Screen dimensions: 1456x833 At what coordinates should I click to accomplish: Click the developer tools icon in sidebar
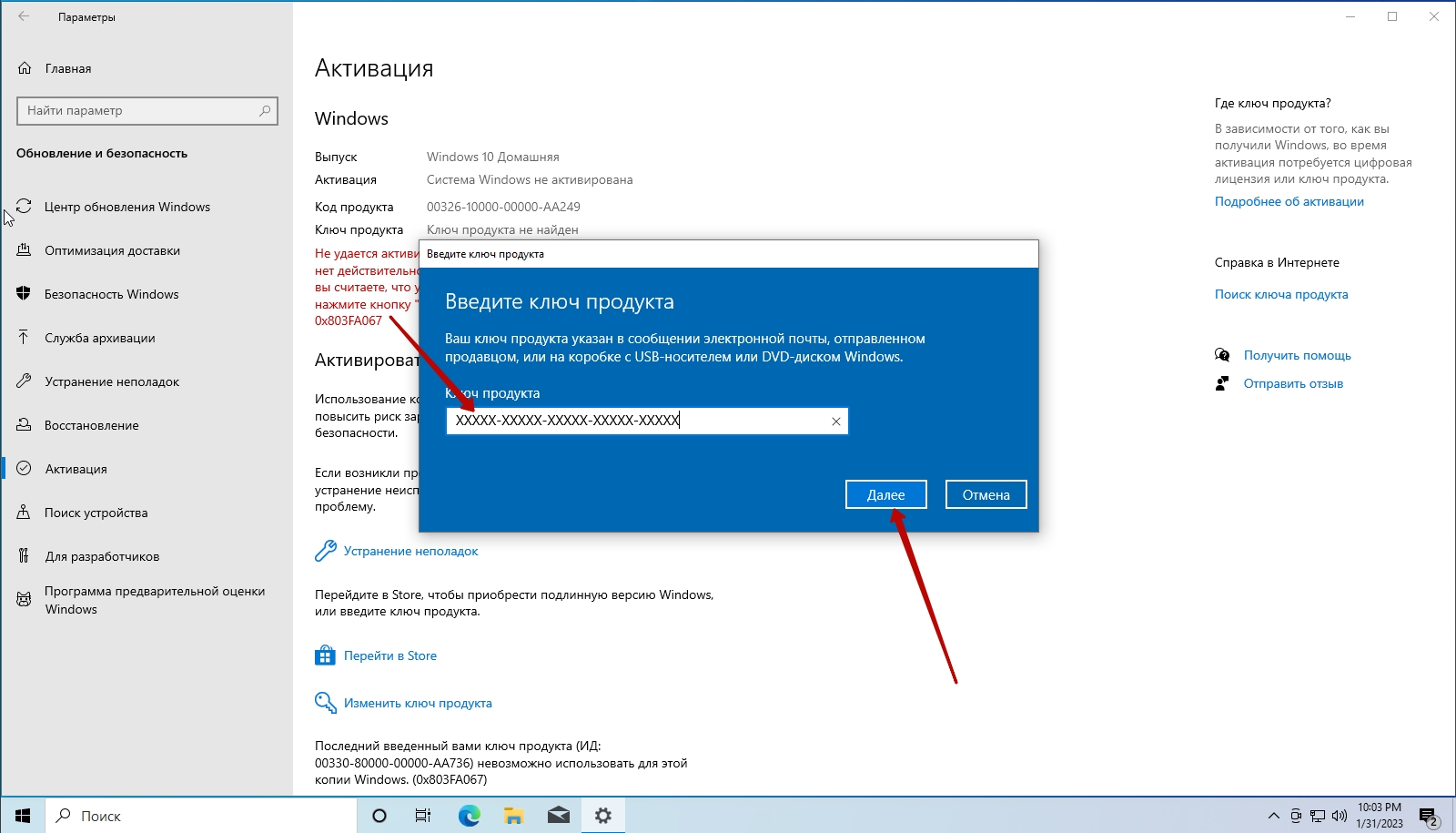24,556
